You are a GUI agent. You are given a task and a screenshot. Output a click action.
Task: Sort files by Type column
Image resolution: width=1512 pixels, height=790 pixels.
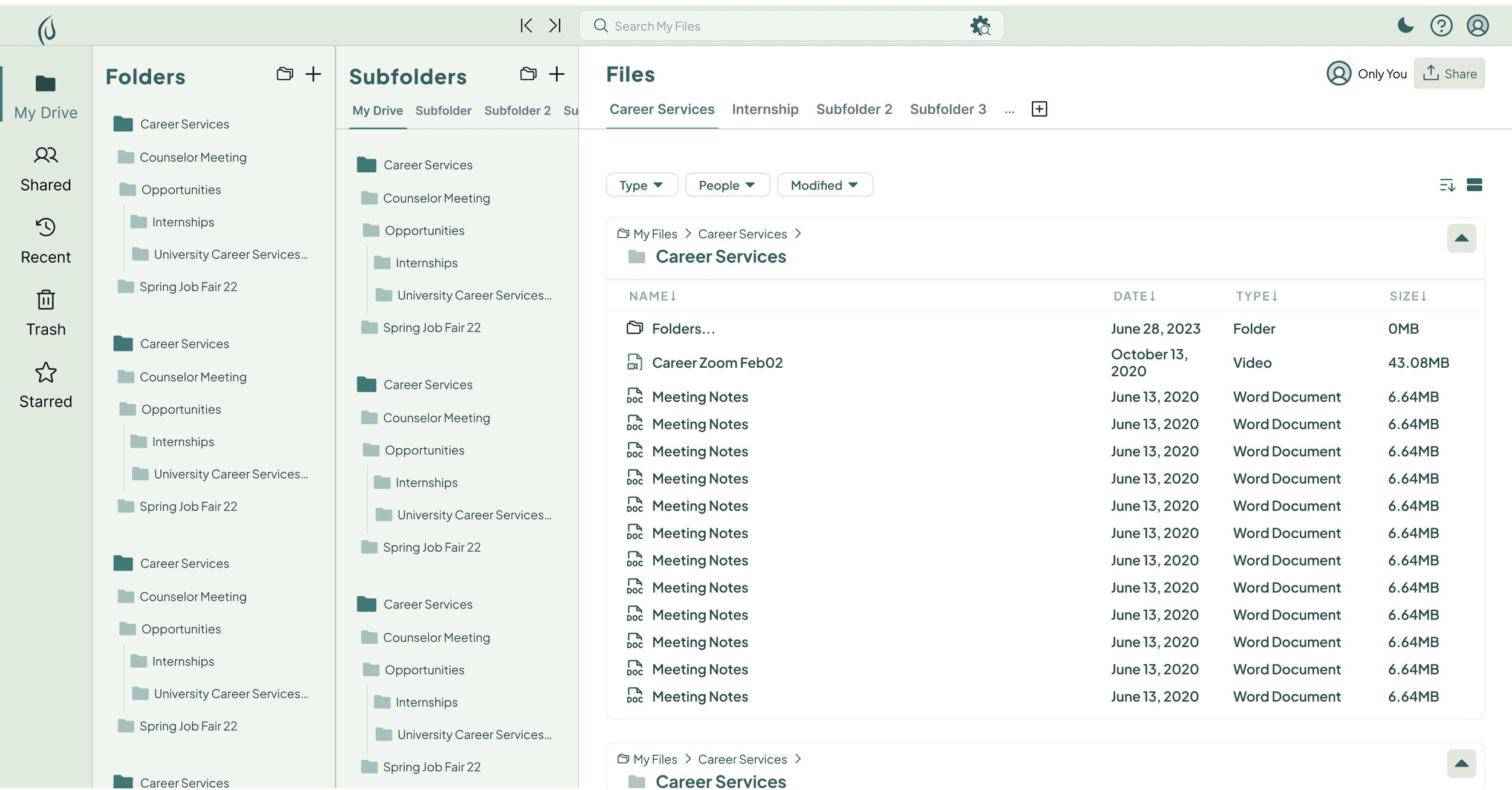(1257, 296)
